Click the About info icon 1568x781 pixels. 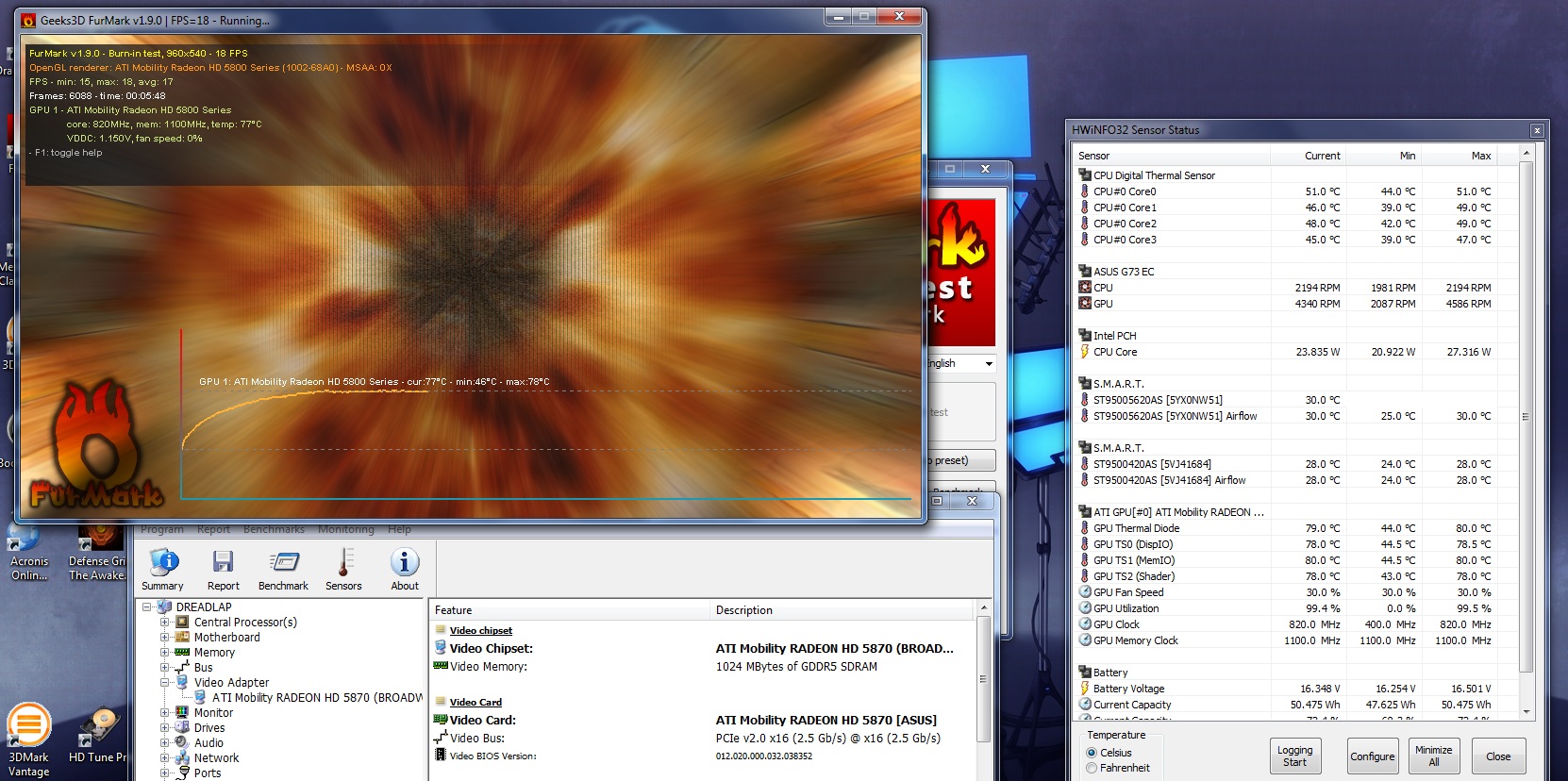pos(405,570)
